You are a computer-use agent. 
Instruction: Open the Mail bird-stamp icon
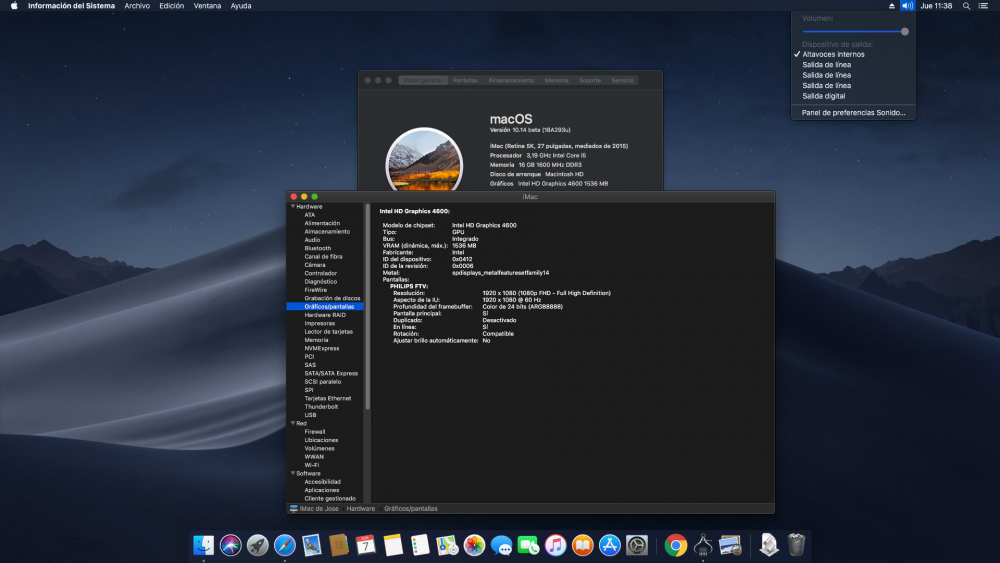[x=312, y=545]
